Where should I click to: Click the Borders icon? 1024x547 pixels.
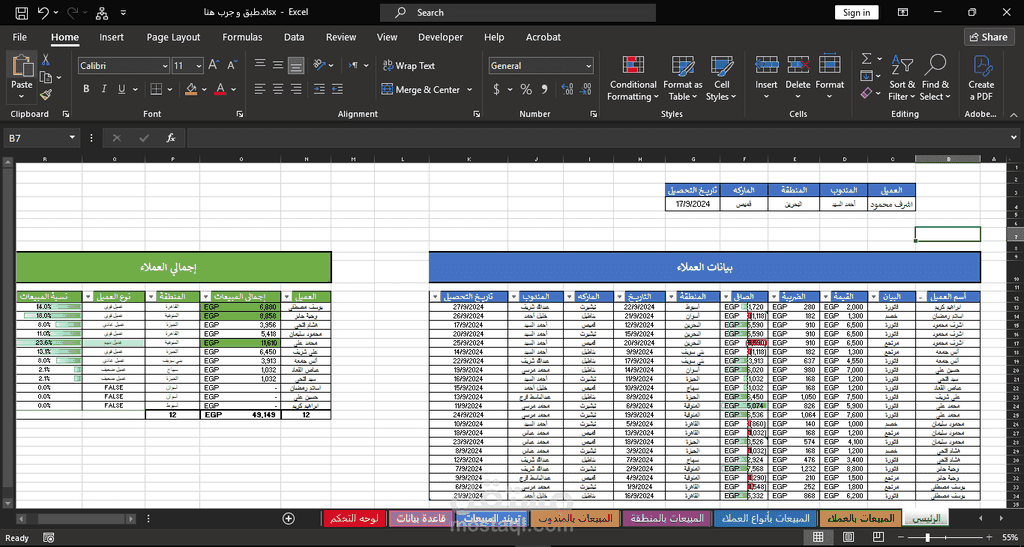(x=156, y=89)
